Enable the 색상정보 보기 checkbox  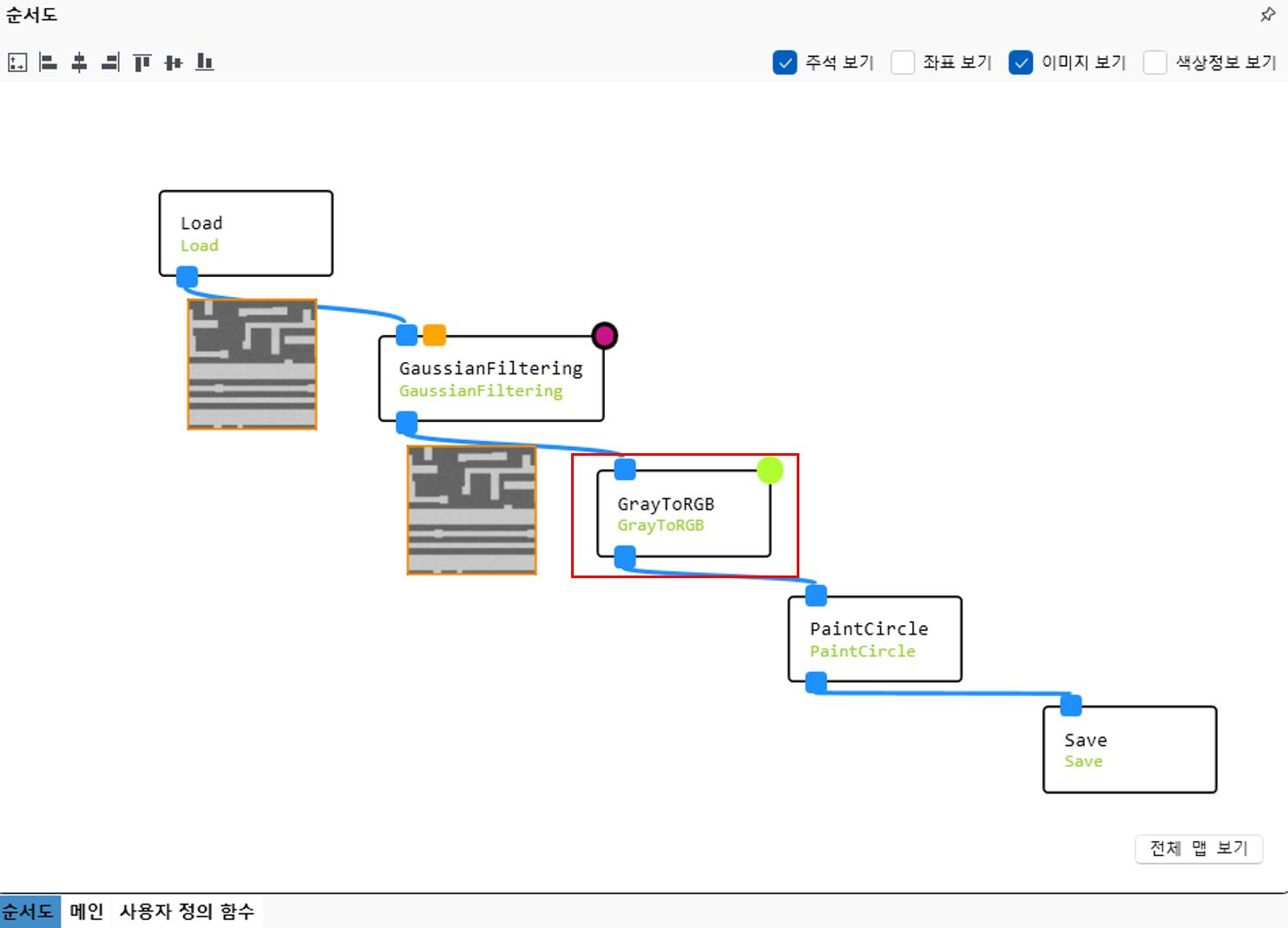pos(1154,63)
